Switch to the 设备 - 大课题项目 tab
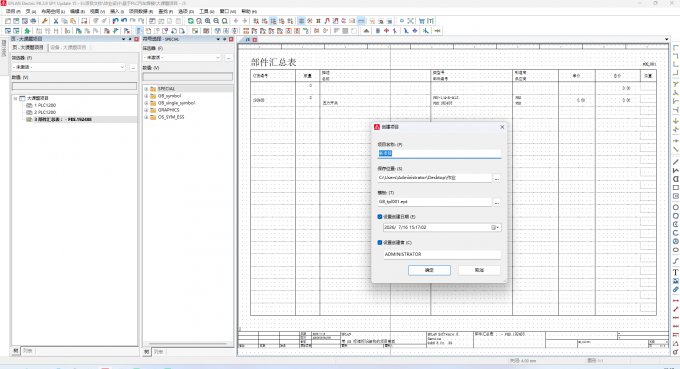680x369 pixels. (68, 47)
